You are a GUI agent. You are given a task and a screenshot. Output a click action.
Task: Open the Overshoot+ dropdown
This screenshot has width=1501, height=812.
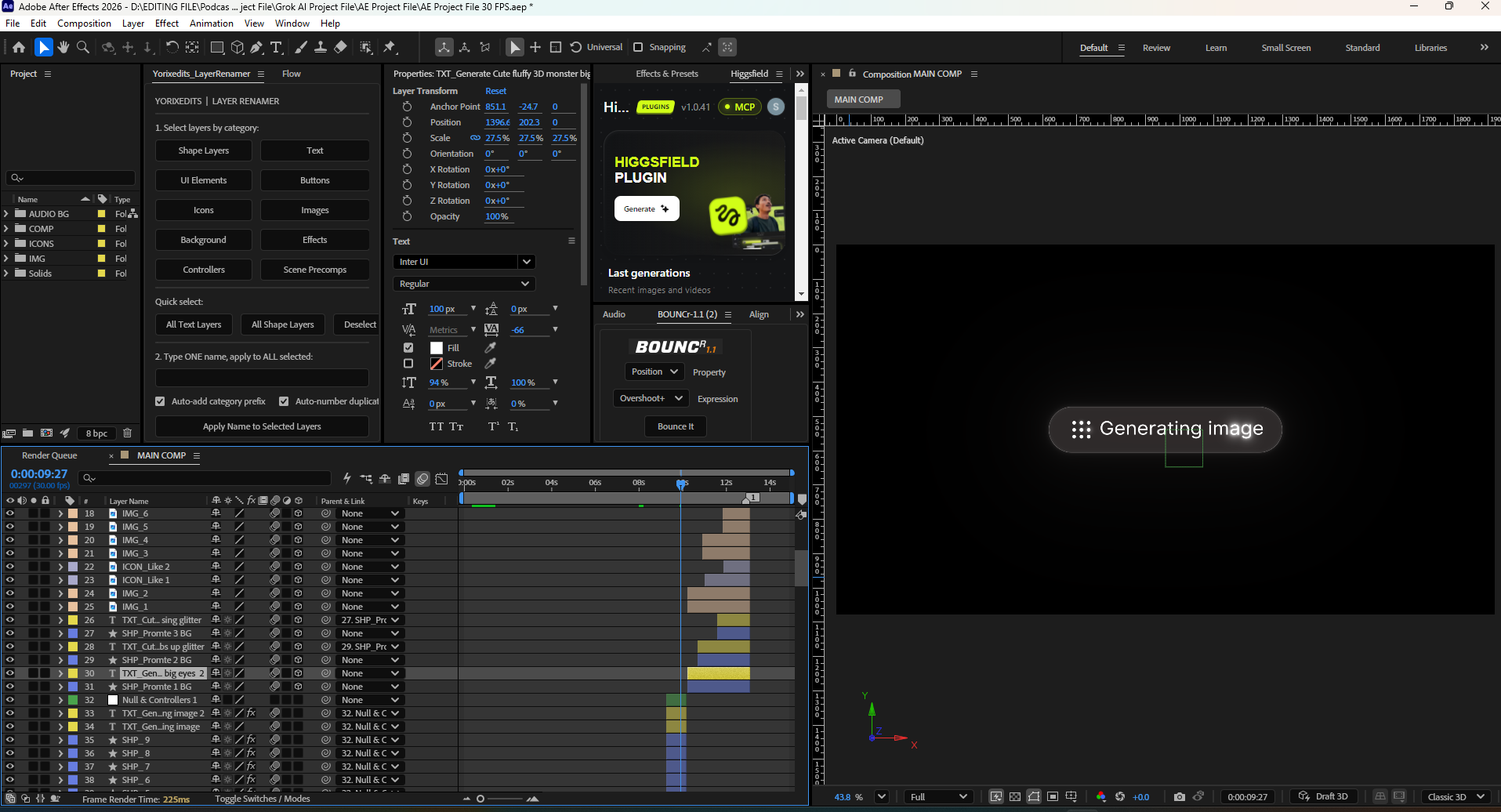(651, 398)
